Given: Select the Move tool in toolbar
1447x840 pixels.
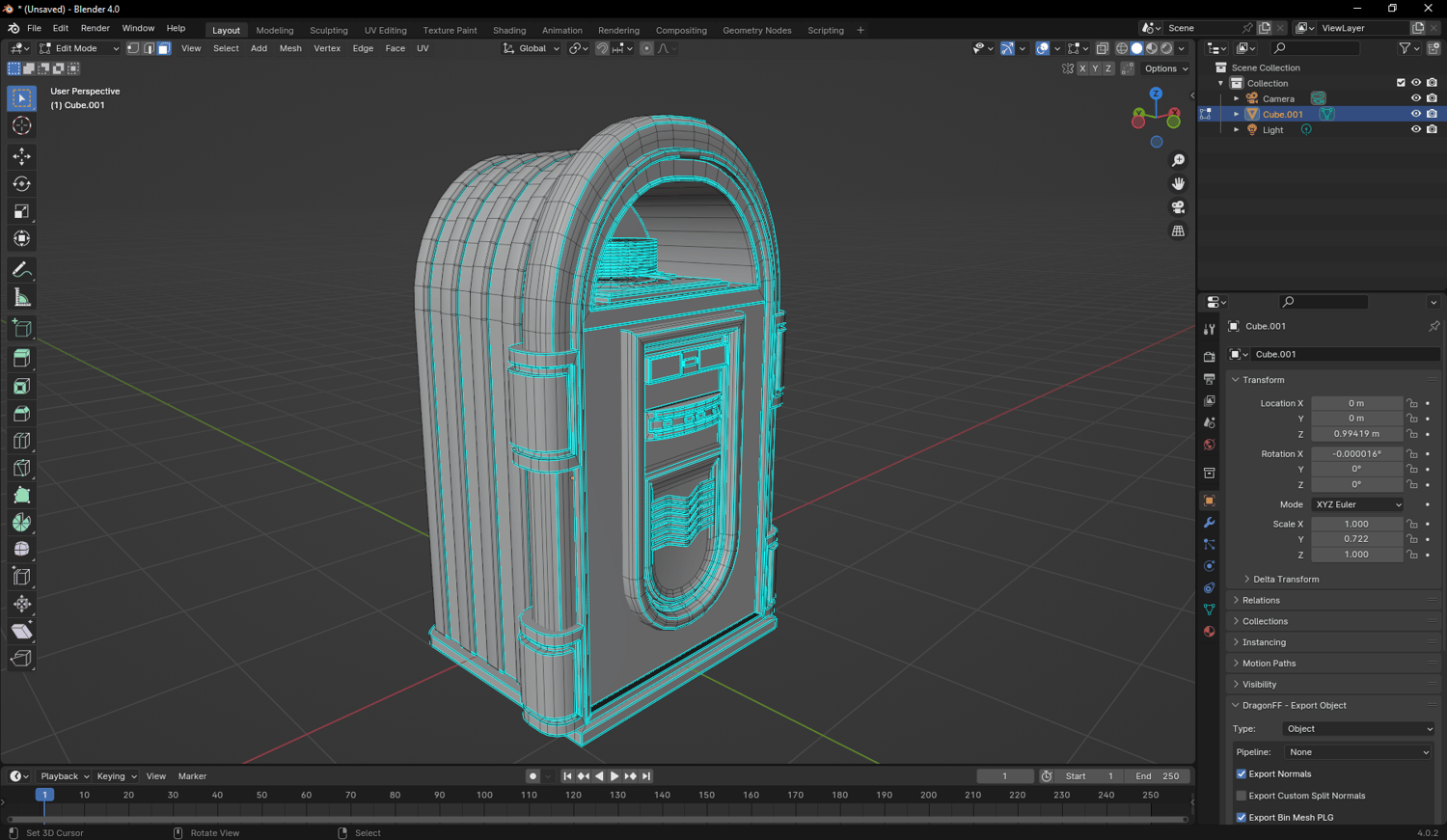Looking at the screenshot, I should tap(21, 156).
